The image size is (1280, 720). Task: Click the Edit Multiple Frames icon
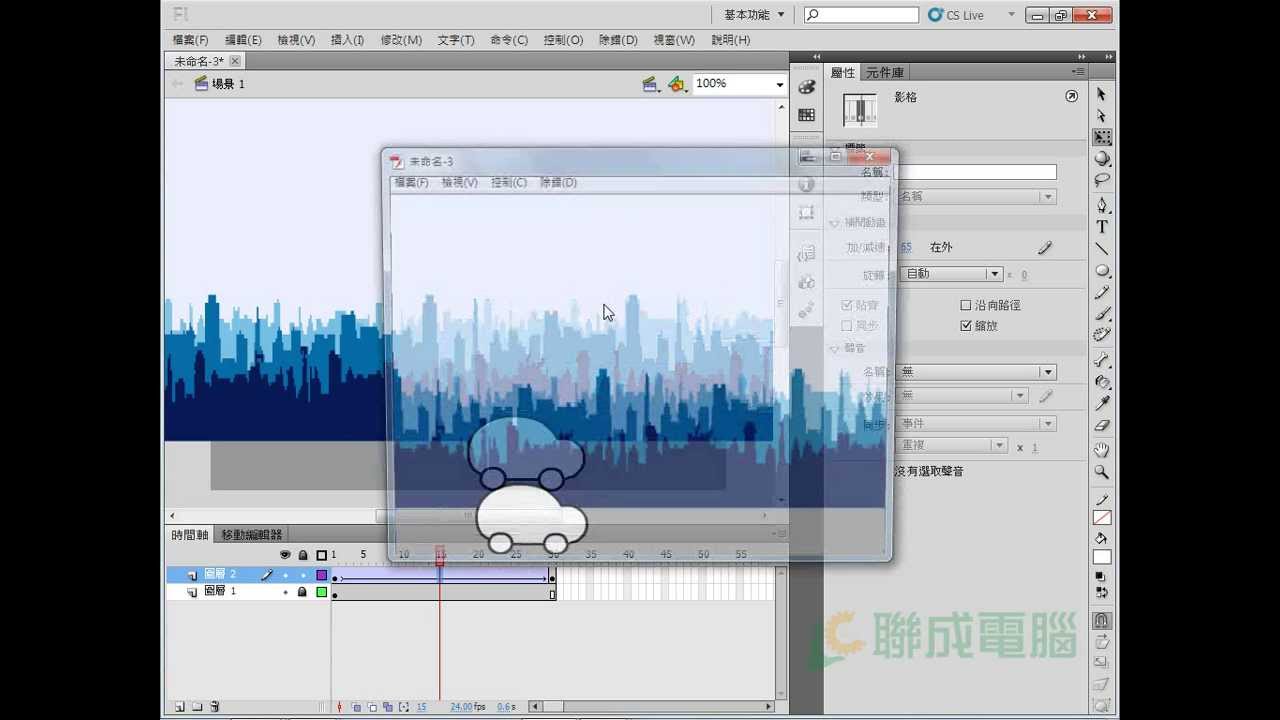[388, 707]
